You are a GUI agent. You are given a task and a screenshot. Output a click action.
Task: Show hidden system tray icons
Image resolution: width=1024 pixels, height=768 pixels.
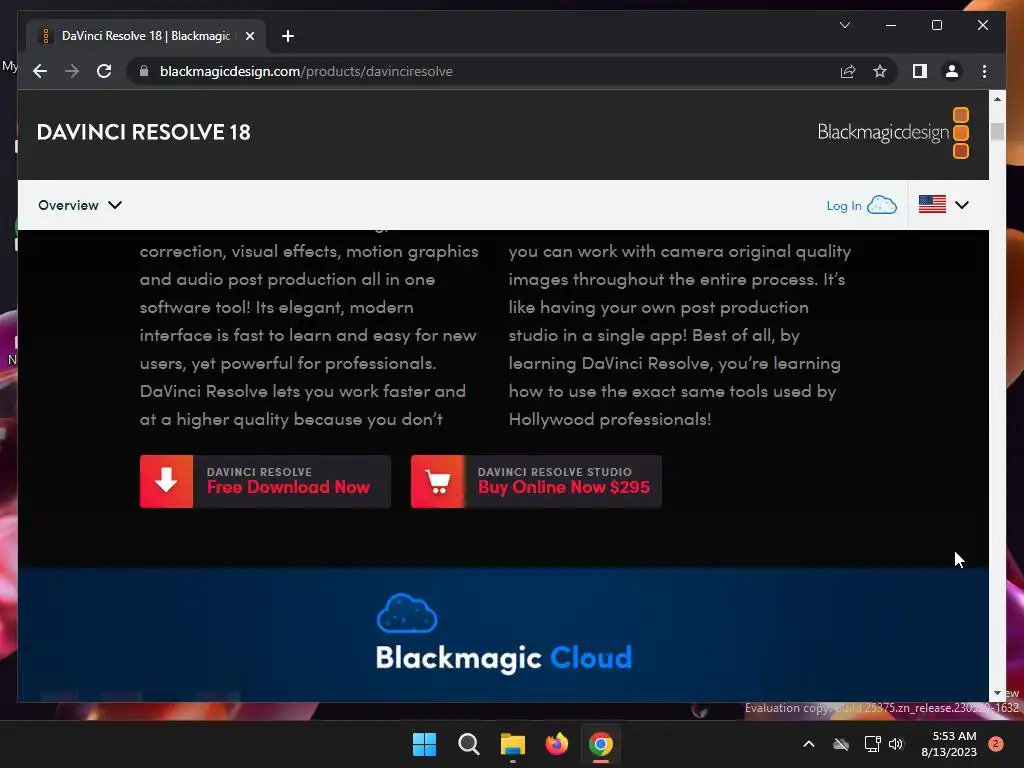tap(808, 744)
